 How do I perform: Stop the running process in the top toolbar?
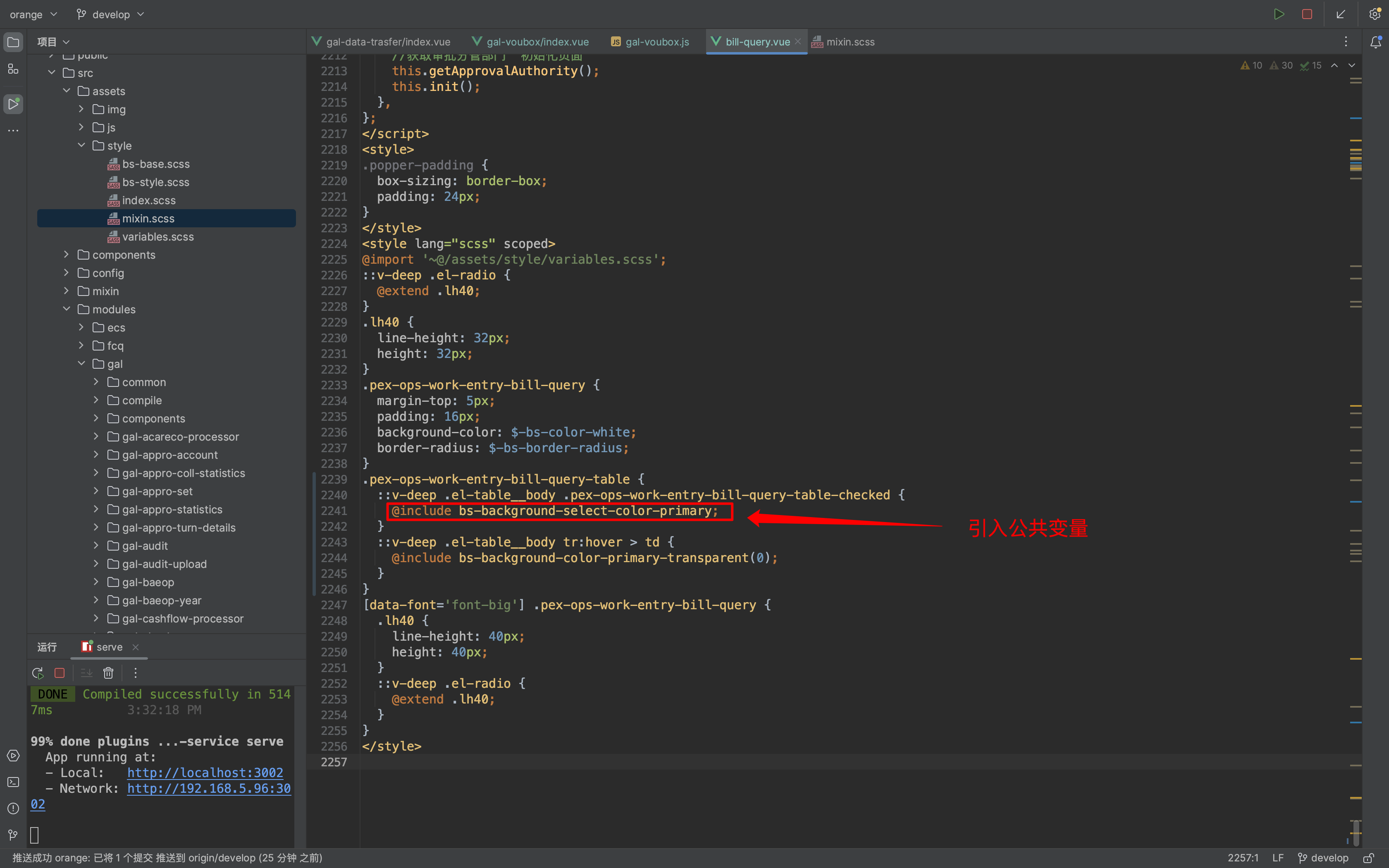pos(1307,14)
